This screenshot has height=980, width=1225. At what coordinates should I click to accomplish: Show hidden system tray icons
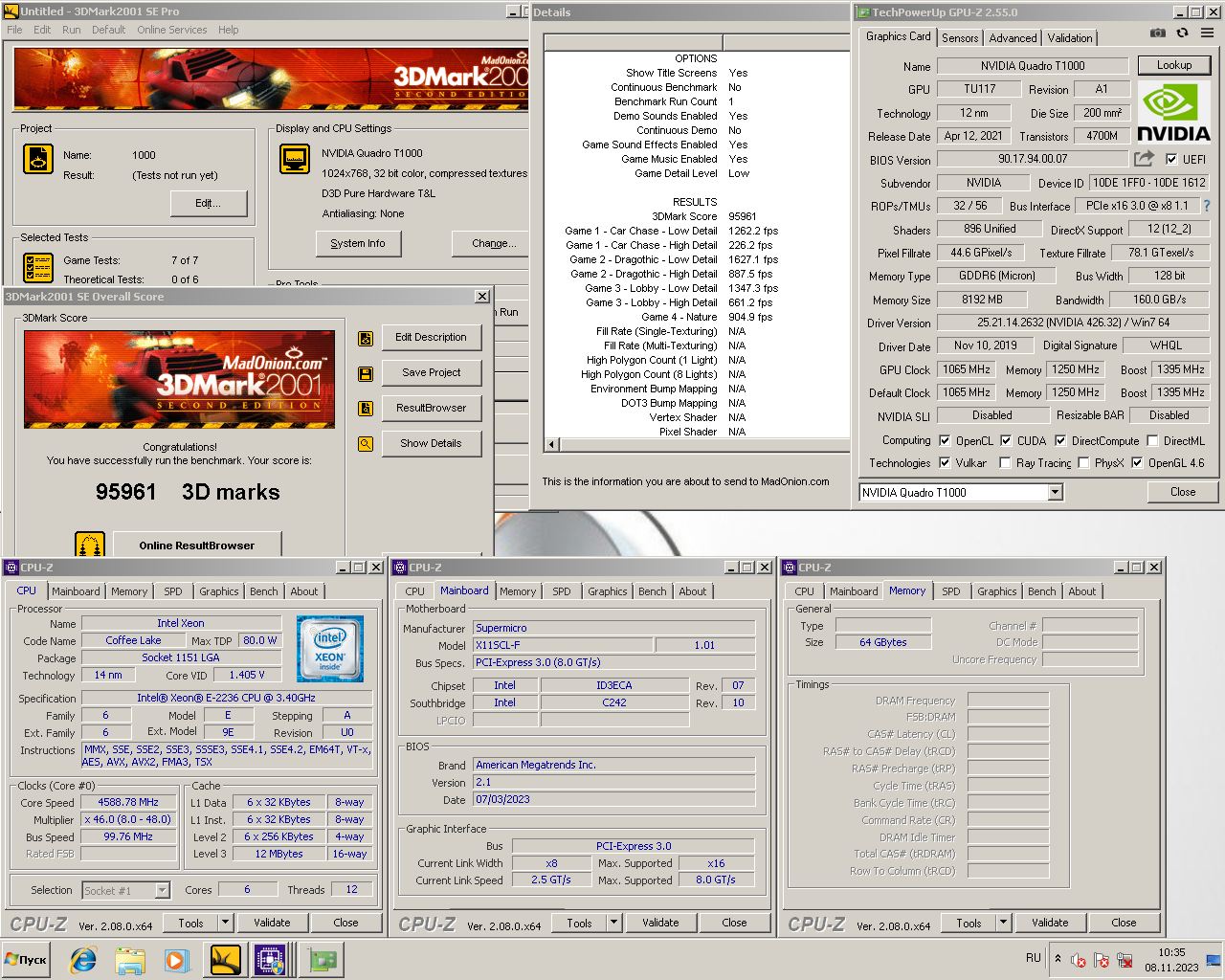tap(1058, 958)
